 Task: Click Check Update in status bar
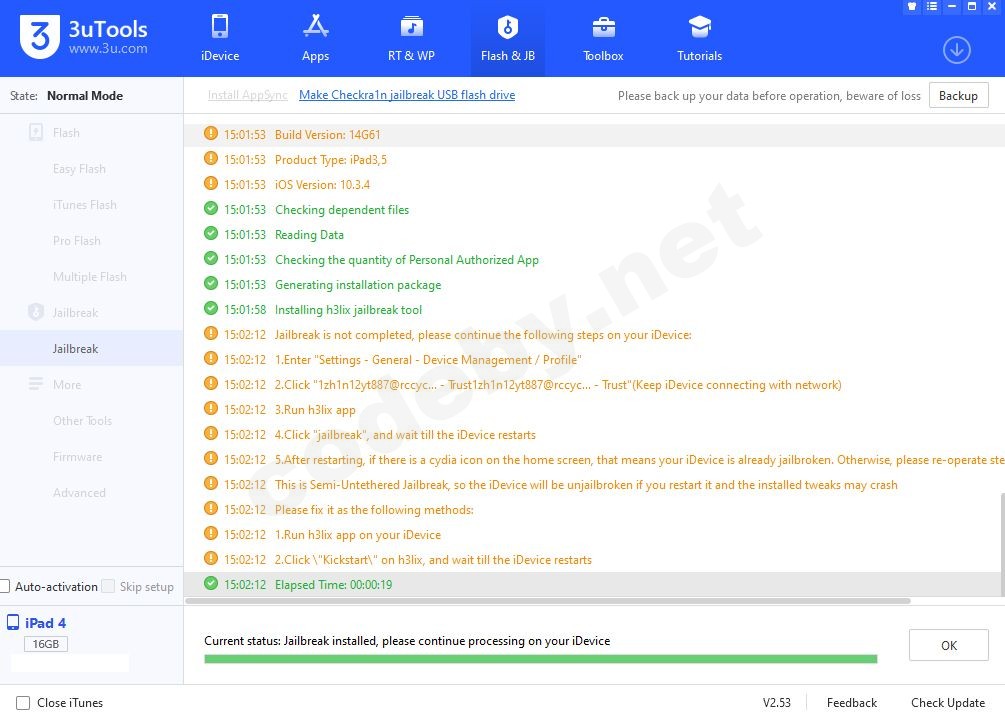pos(948,703)
